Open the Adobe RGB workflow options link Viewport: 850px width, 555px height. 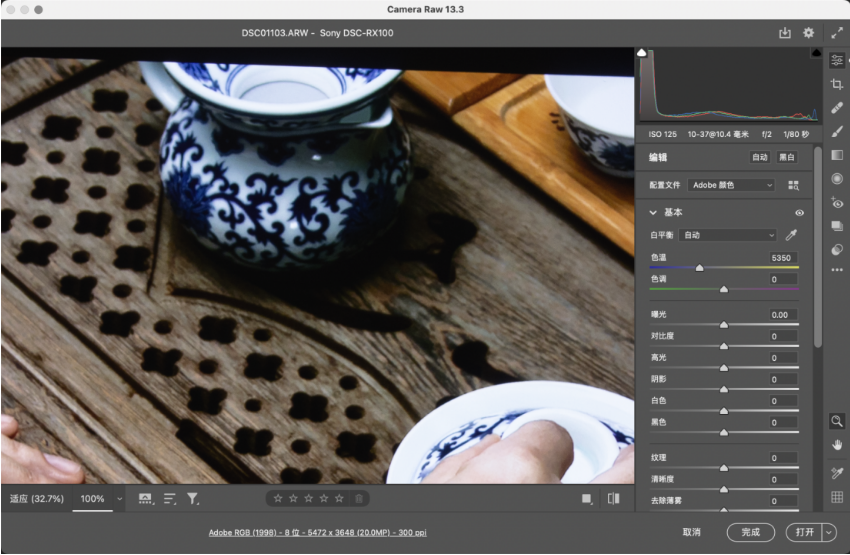point(317,533)
